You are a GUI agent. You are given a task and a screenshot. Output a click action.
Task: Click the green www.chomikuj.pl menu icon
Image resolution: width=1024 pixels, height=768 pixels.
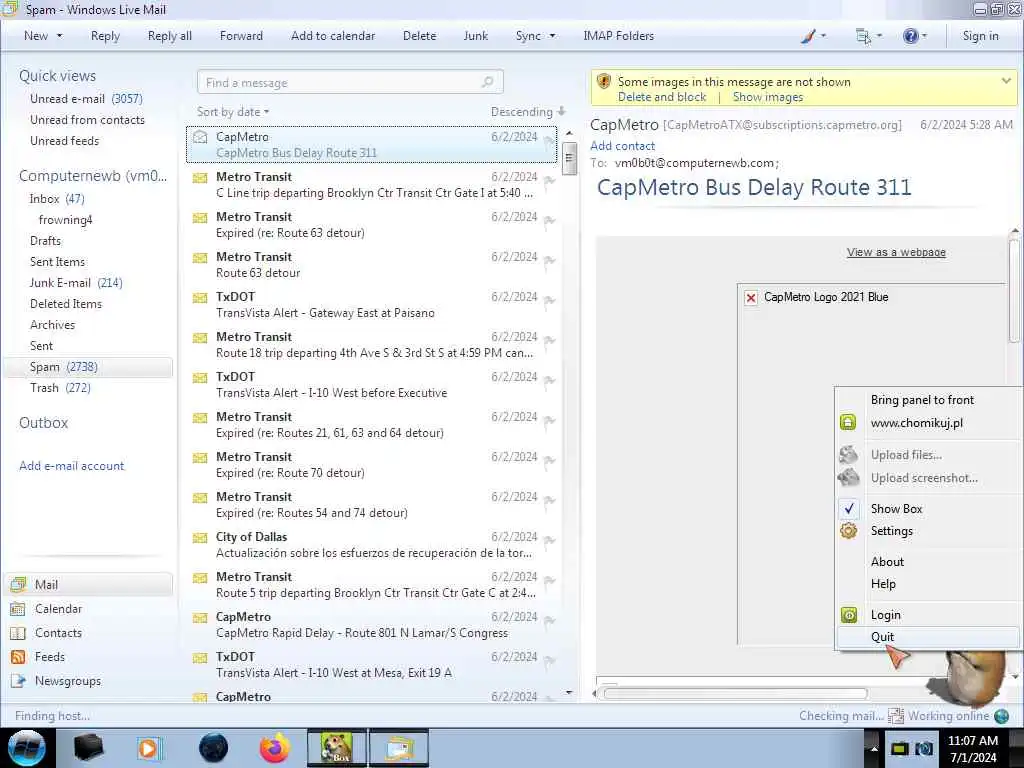[x=848, y=422]
